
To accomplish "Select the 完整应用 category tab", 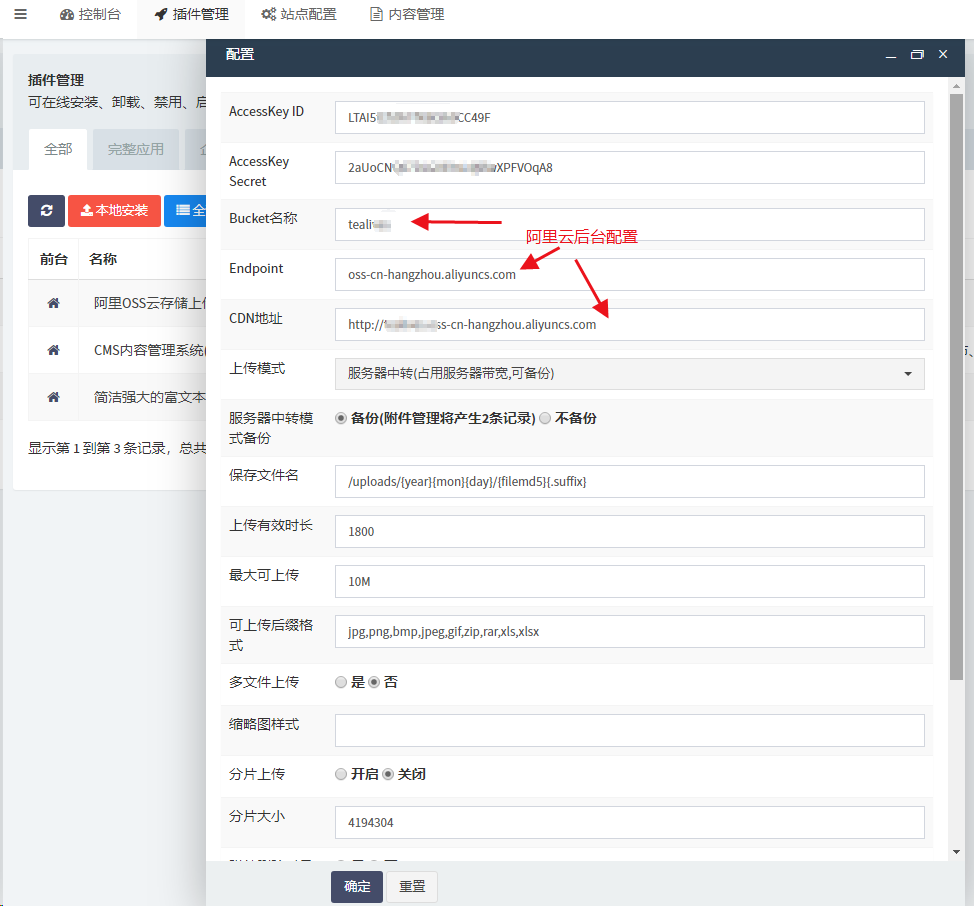I will pyautogui.click(x=135, y=149).
